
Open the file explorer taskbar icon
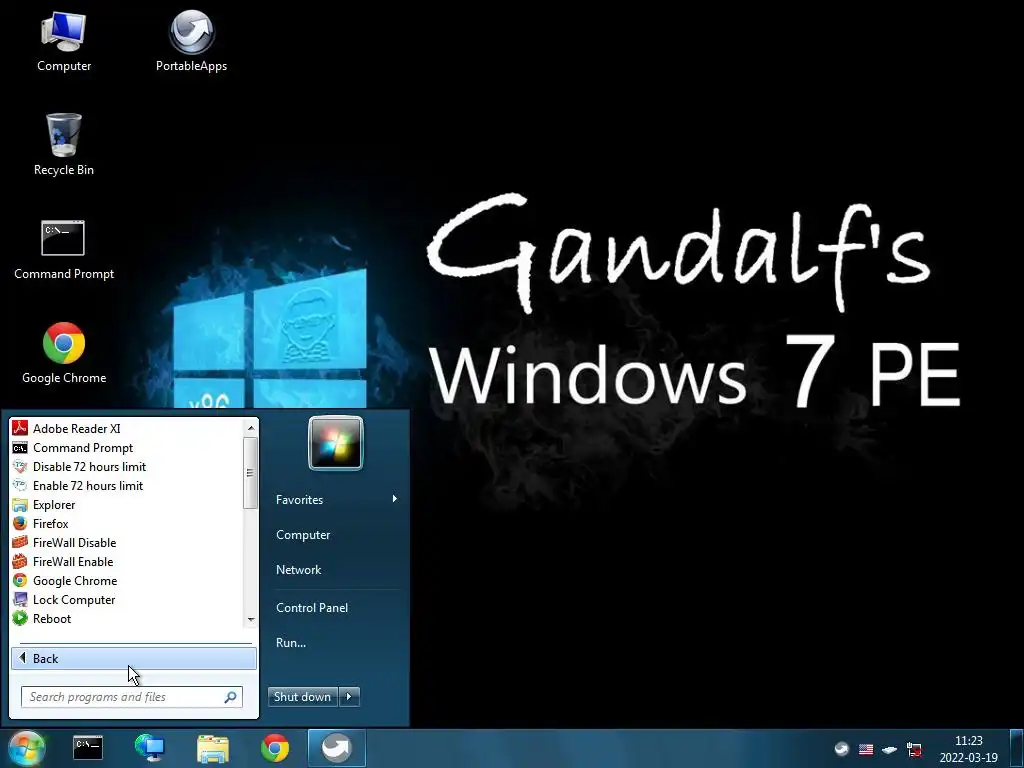click(x=213, y=748)
